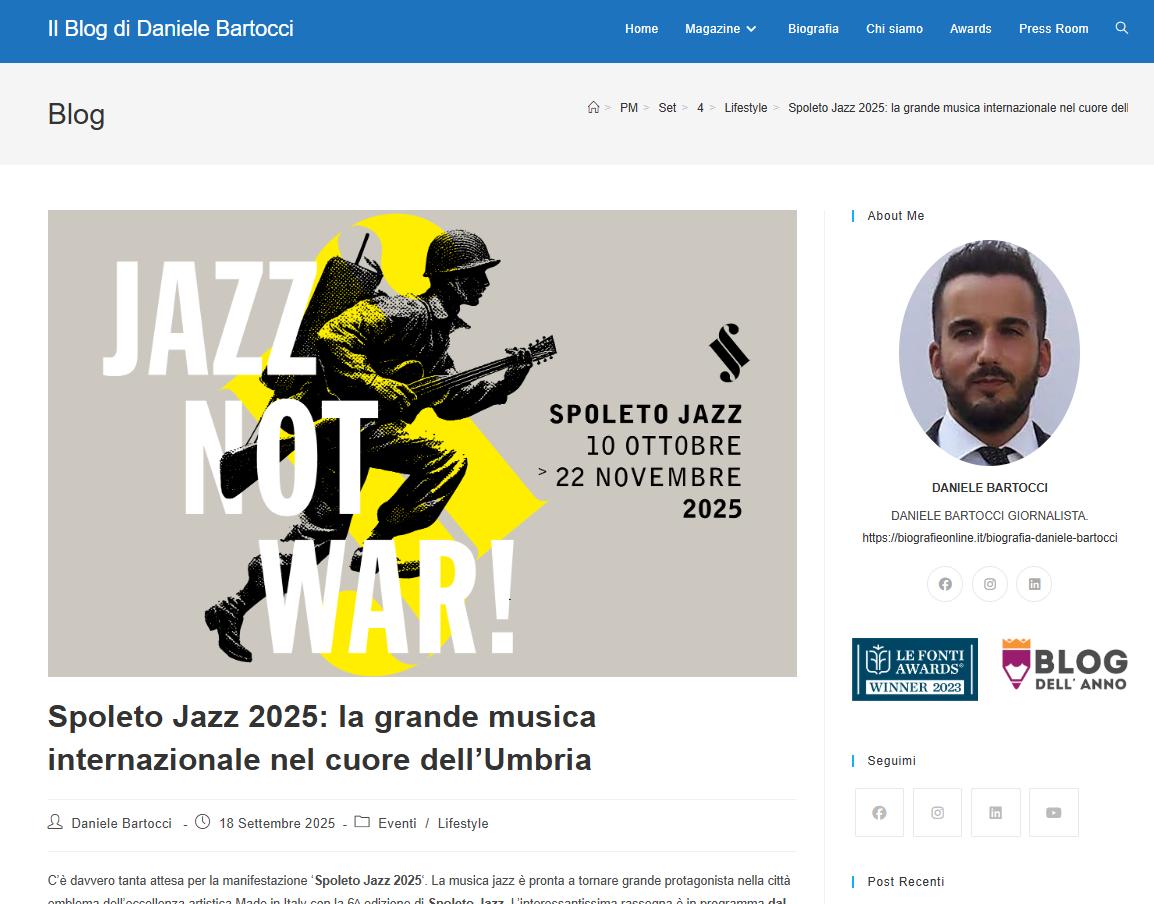Image resolution: width=1154 pixels, height=904 pixels.
Task: Click the breadcrumb current page title Spoleto Jazz 2025
Action: pos(957,107)
